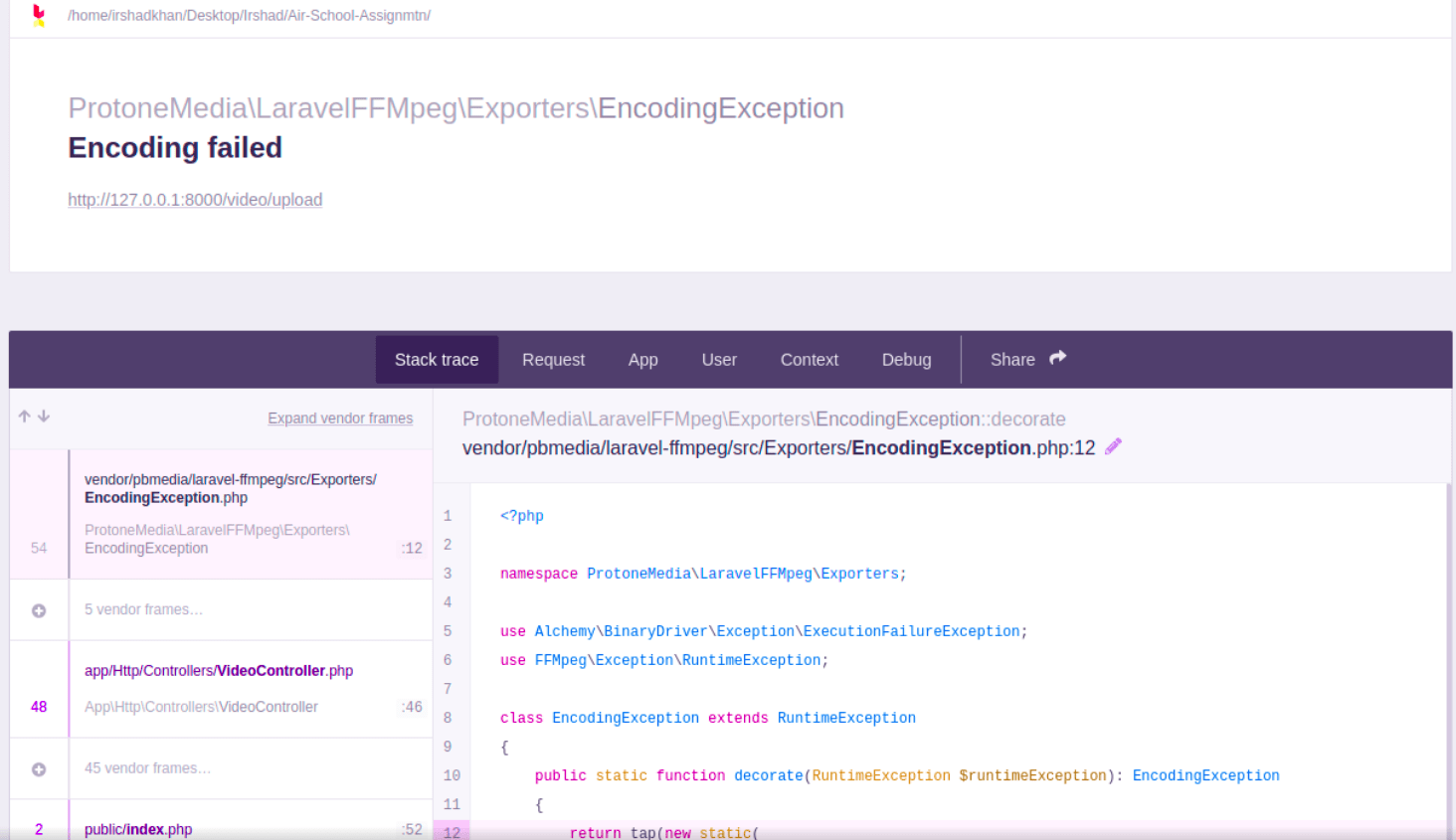Click the Share button
The height and width of the screenshot is (840, 1456).
pyautogui.click(x=1027, y=360)
